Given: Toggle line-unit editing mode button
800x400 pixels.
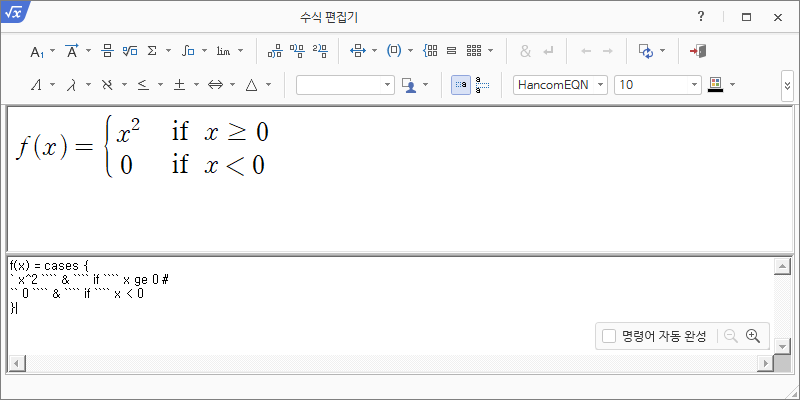Looking at the screenshot, I should click(x=482, y=85).
